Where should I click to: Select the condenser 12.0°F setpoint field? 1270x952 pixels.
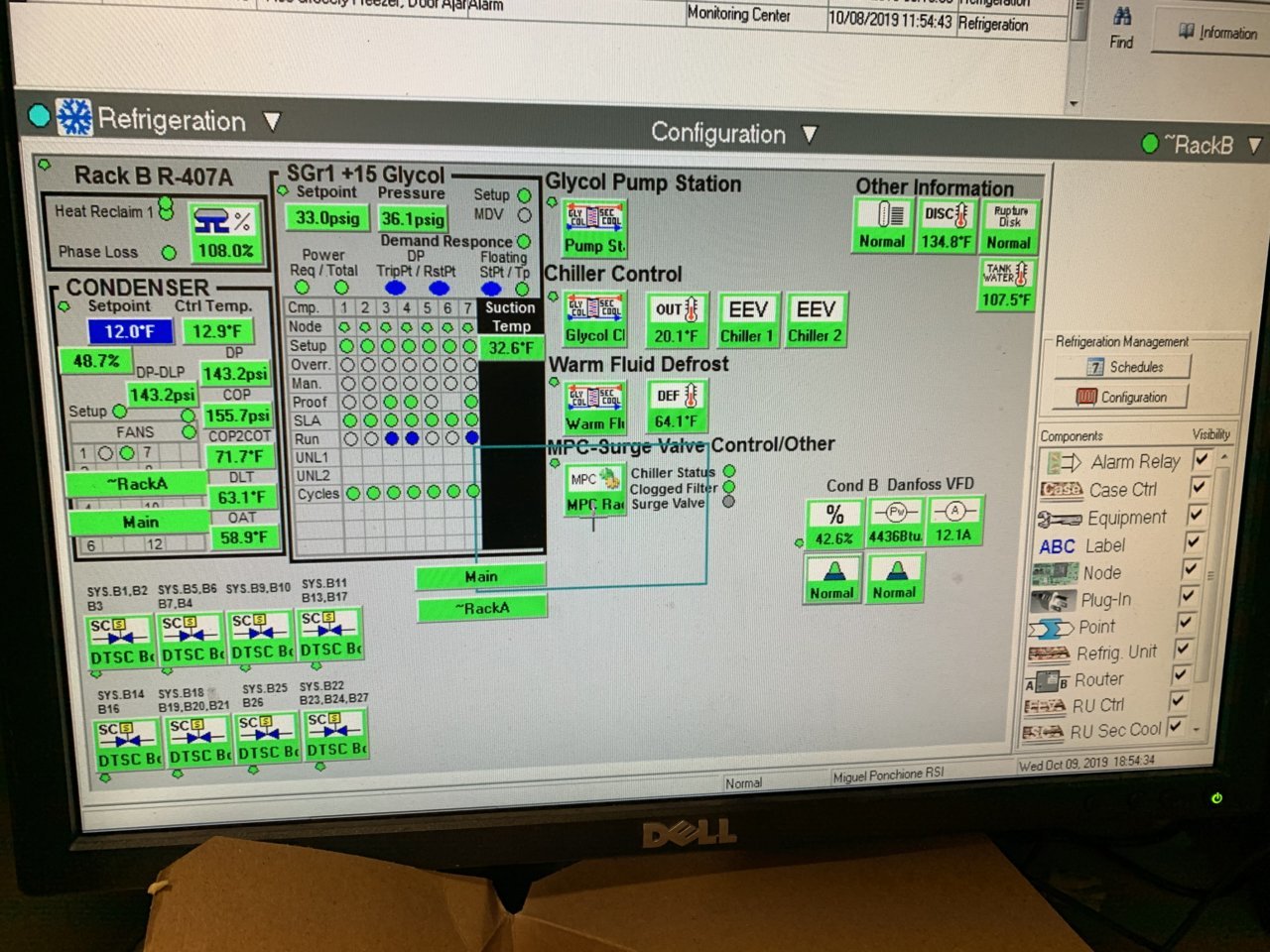coord(129,331)
